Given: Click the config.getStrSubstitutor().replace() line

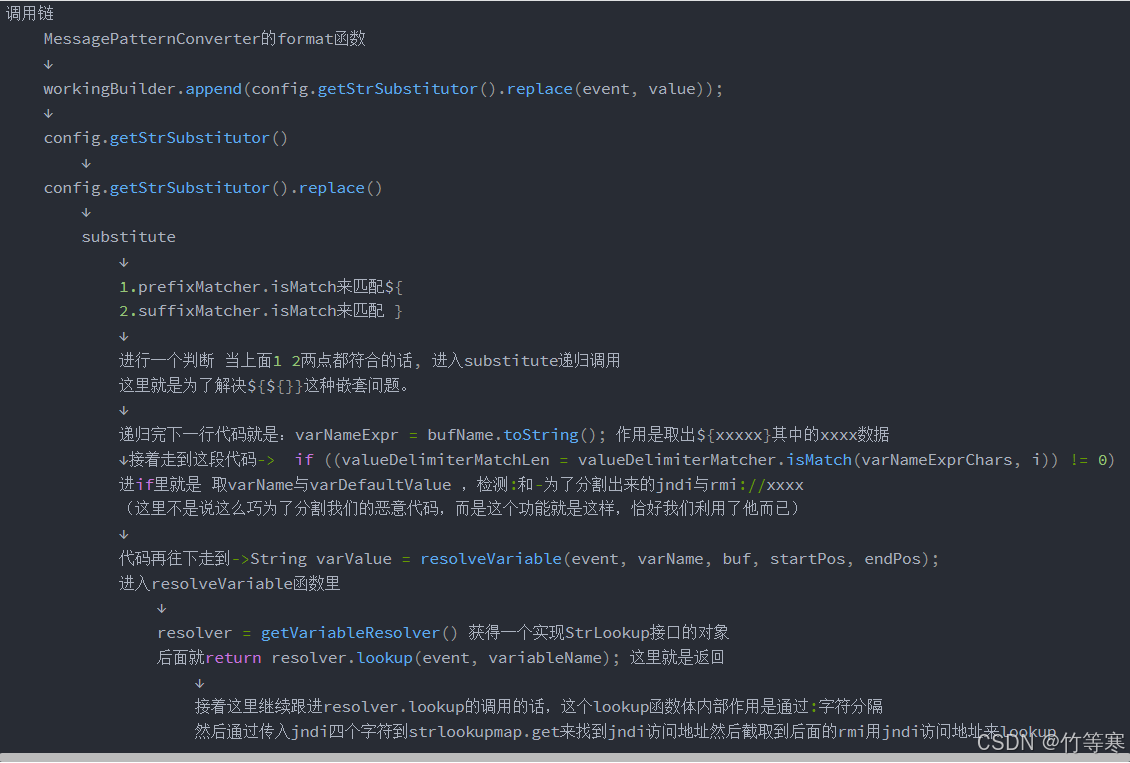Looking at the screenshot, I should (x=212, y=188).
